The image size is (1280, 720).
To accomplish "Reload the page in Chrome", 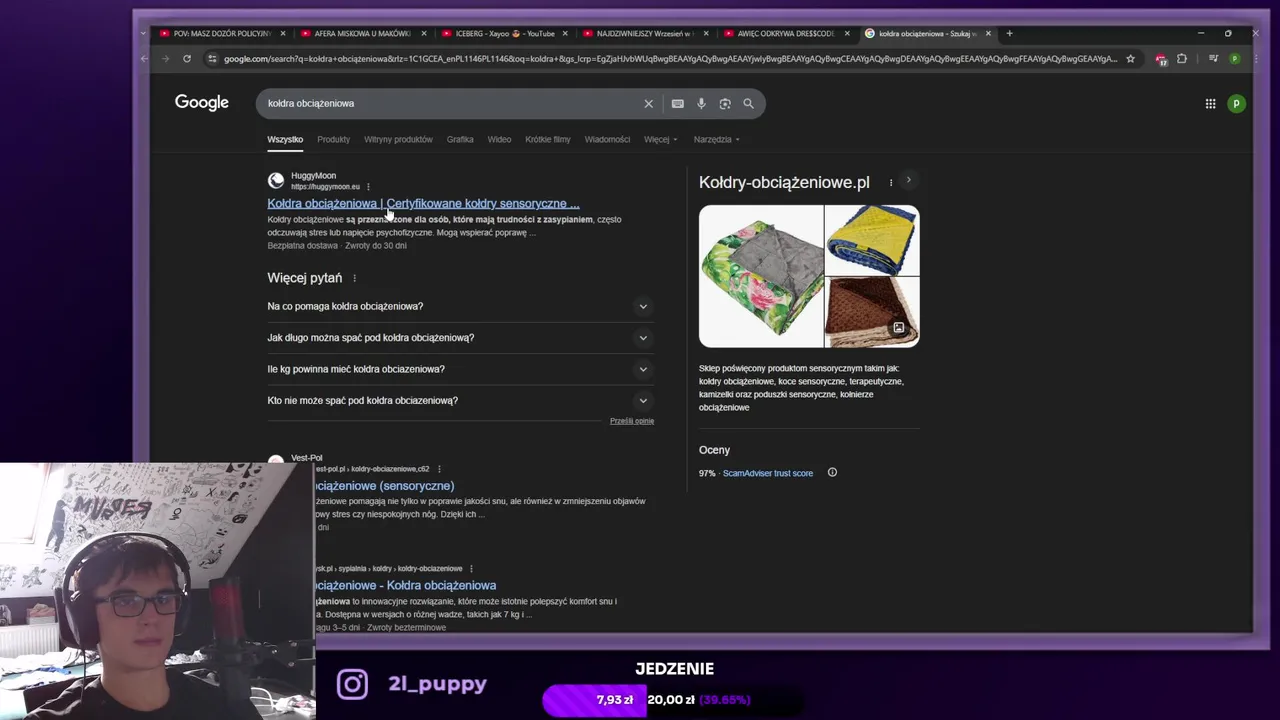I will (x=187, y=59).
